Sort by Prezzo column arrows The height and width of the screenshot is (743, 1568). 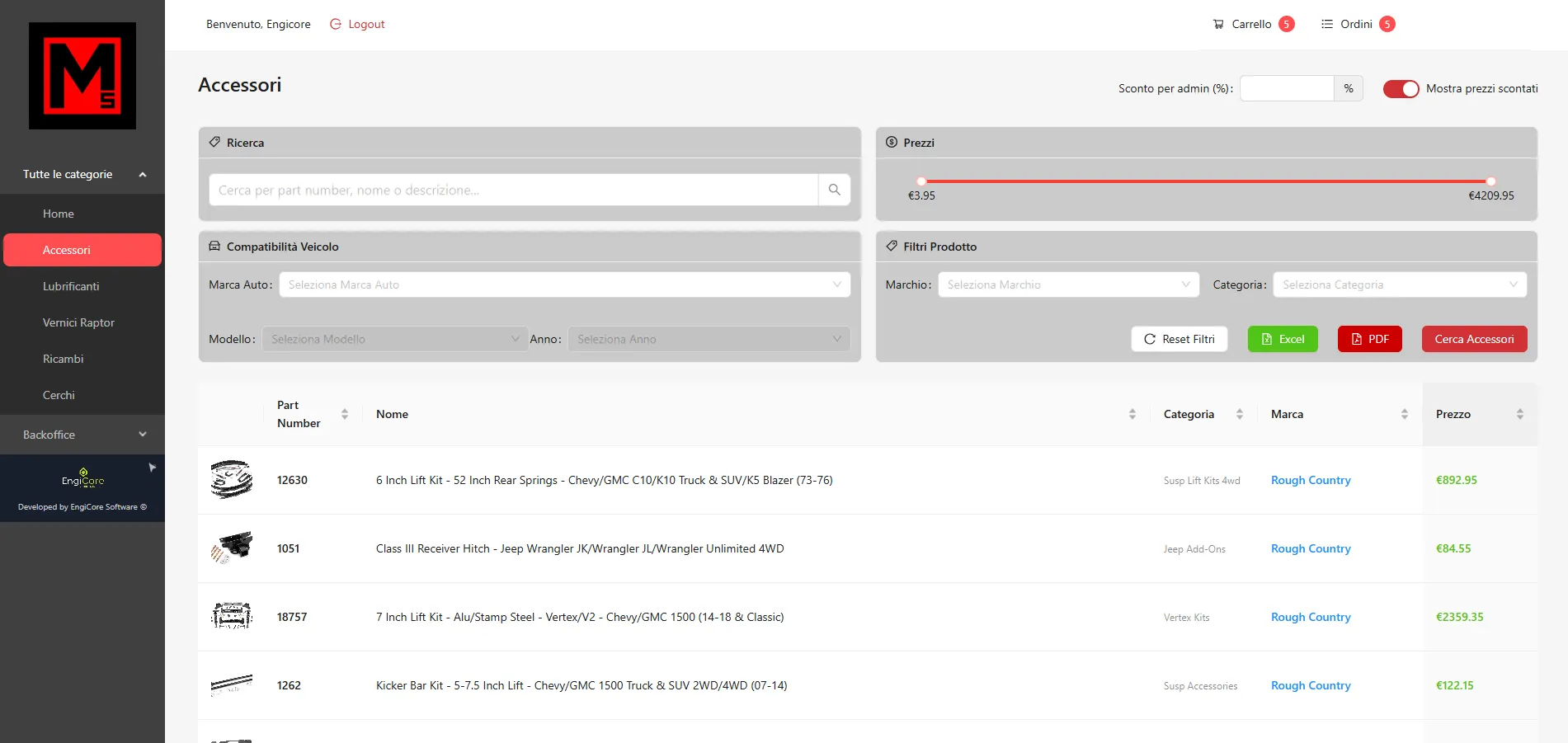(x=1519, y=414)
